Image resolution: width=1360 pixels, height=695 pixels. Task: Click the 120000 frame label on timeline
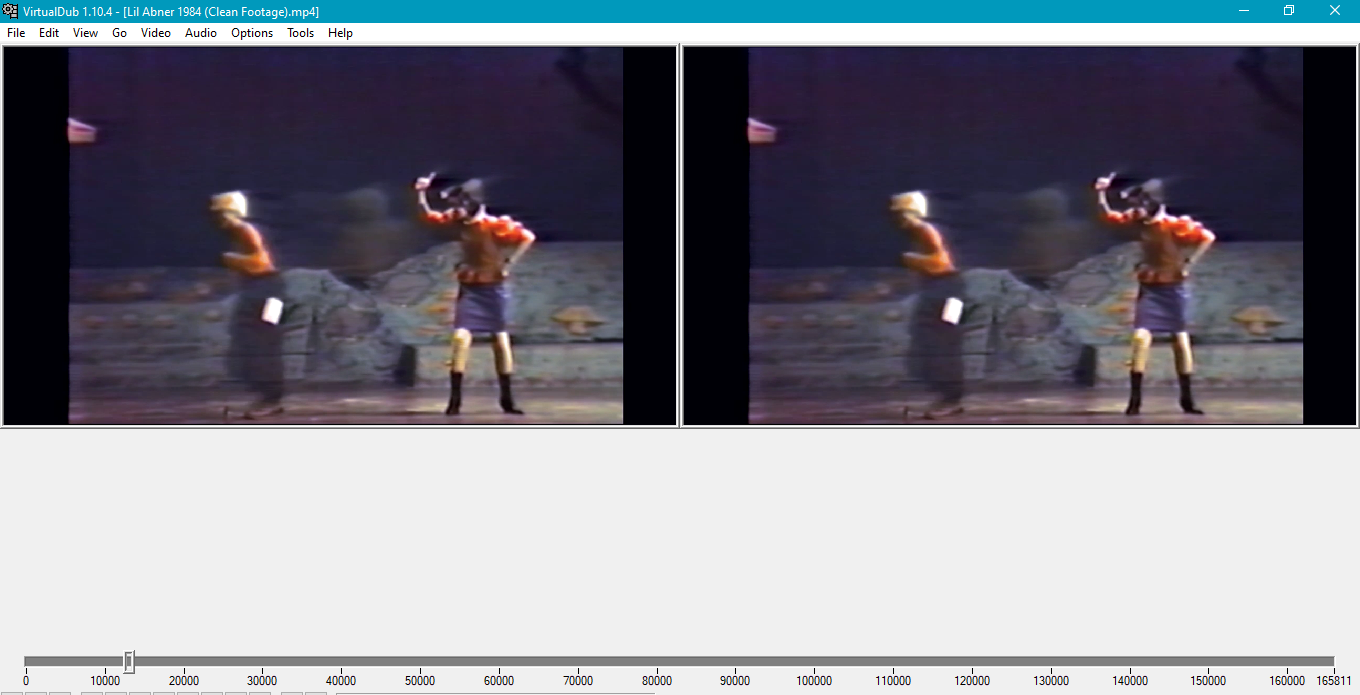pos(972,681)
